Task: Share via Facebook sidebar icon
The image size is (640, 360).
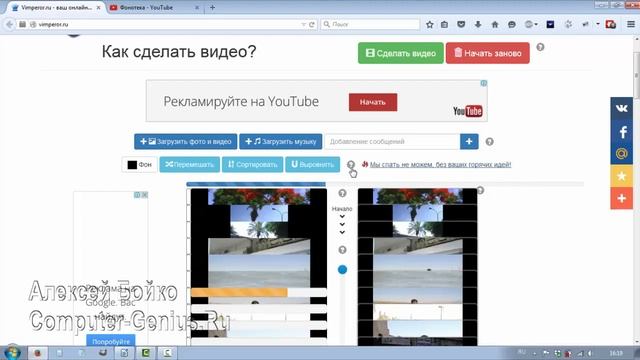Action: point(622,131)
